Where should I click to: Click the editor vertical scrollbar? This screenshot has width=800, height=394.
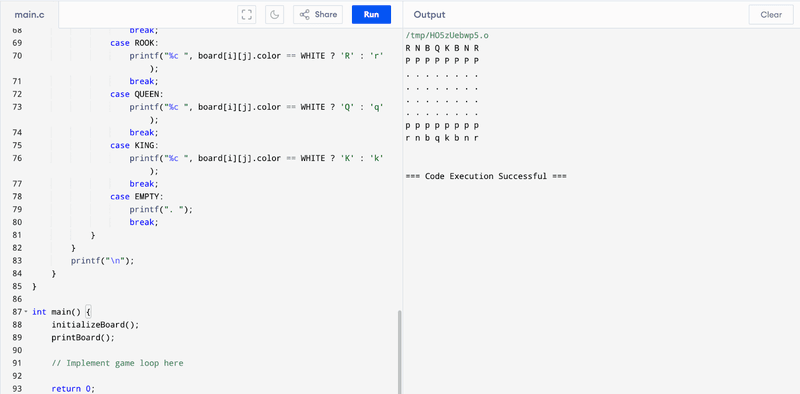399,352
